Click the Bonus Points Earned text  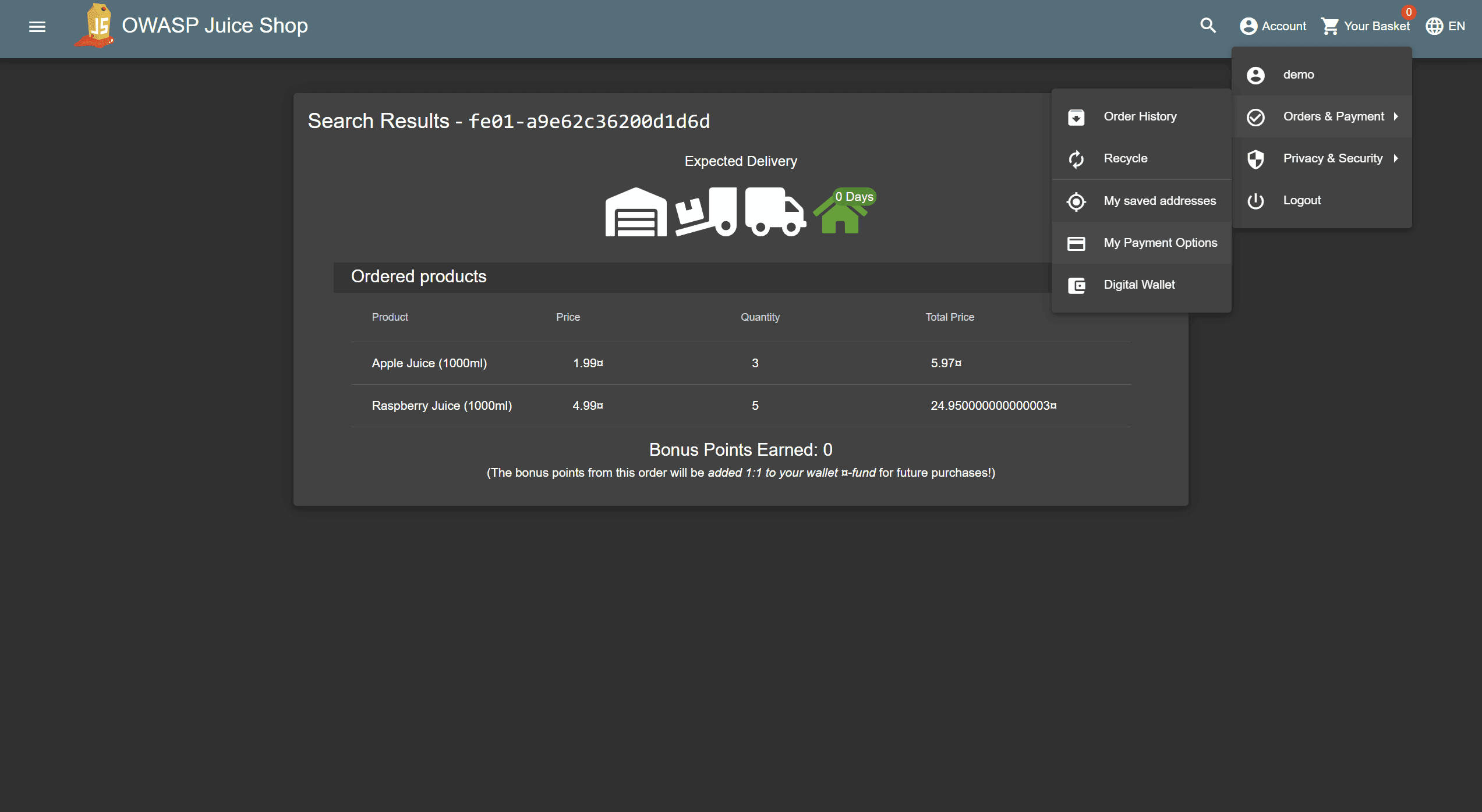pyautogui.click(x=741, y=449)
